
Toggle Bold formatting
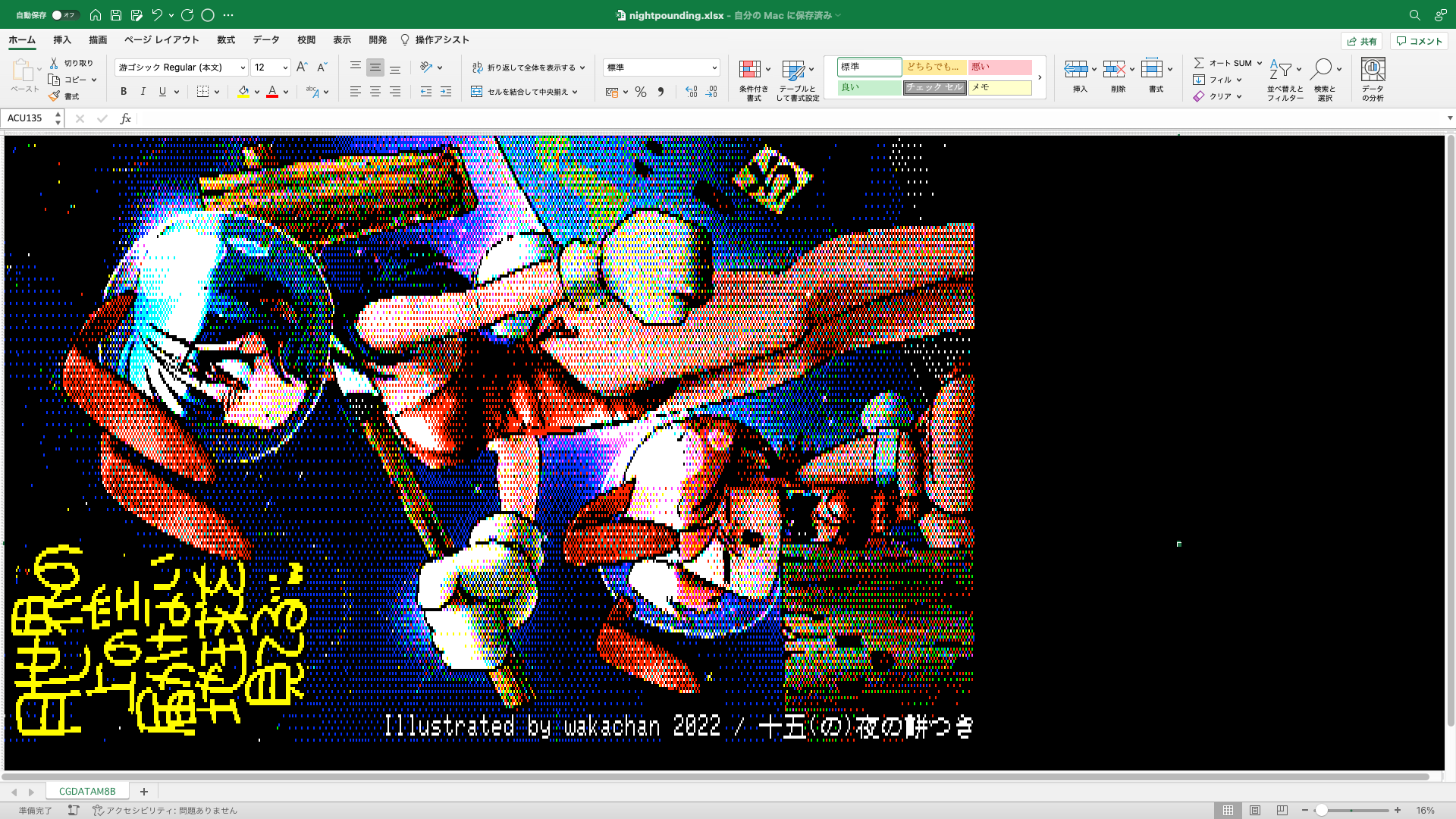124,92
